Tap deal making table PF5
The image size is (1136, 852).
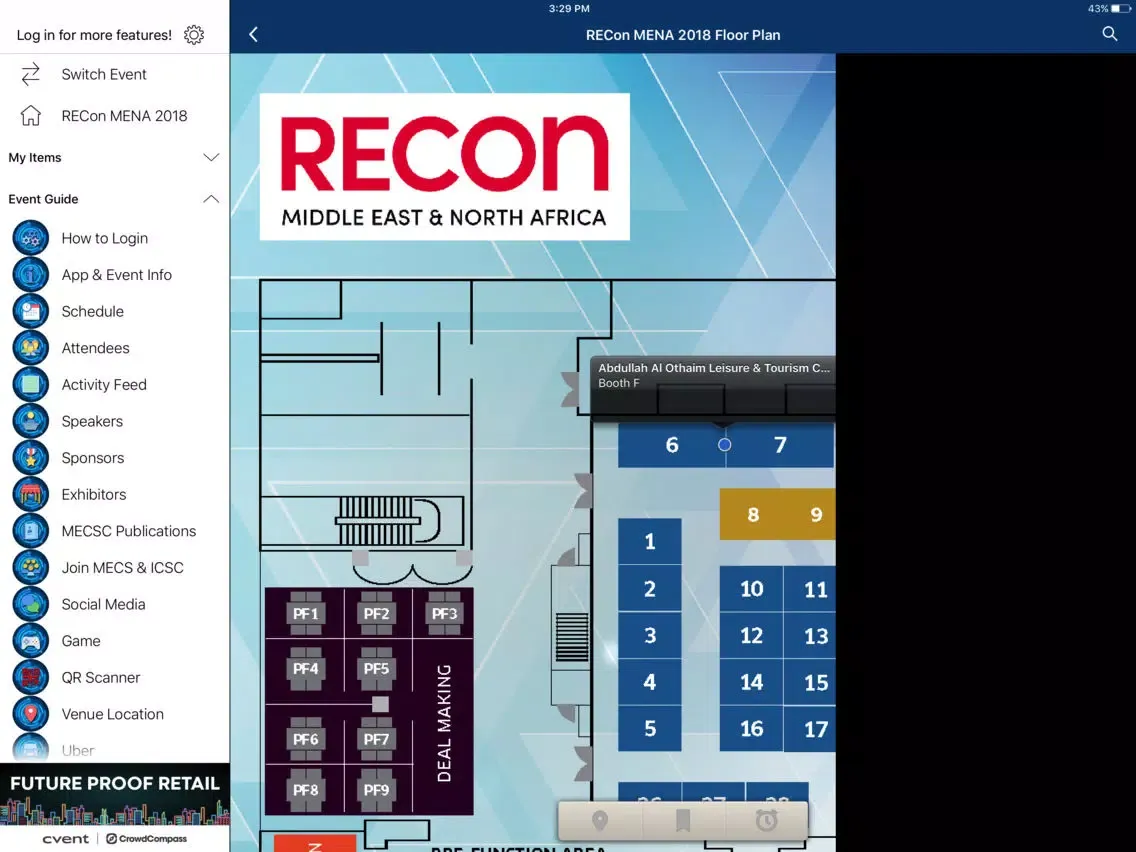(376, 668)
